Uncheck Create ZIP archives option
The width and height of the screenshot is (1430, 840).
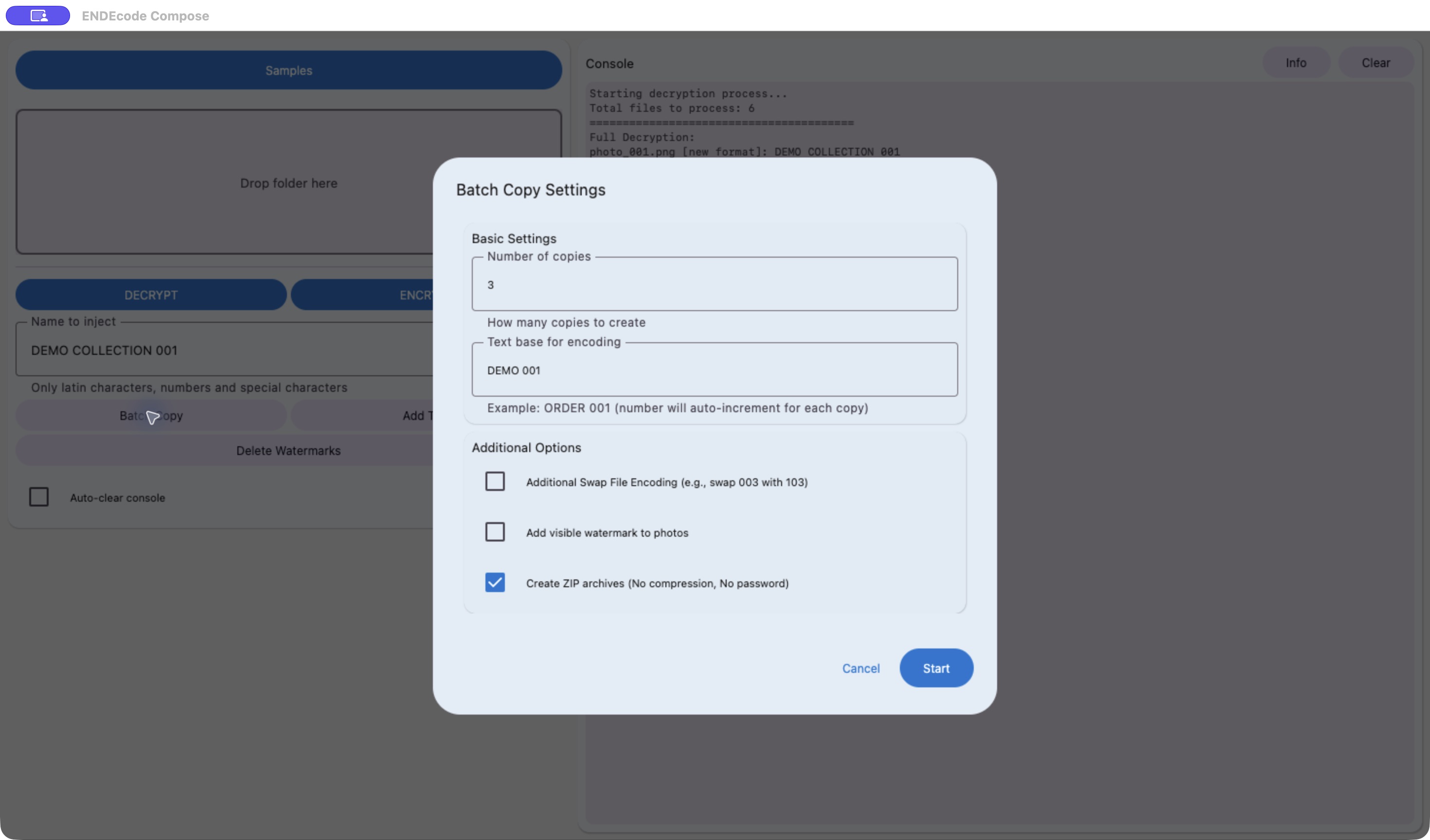[x=495, y=582]
